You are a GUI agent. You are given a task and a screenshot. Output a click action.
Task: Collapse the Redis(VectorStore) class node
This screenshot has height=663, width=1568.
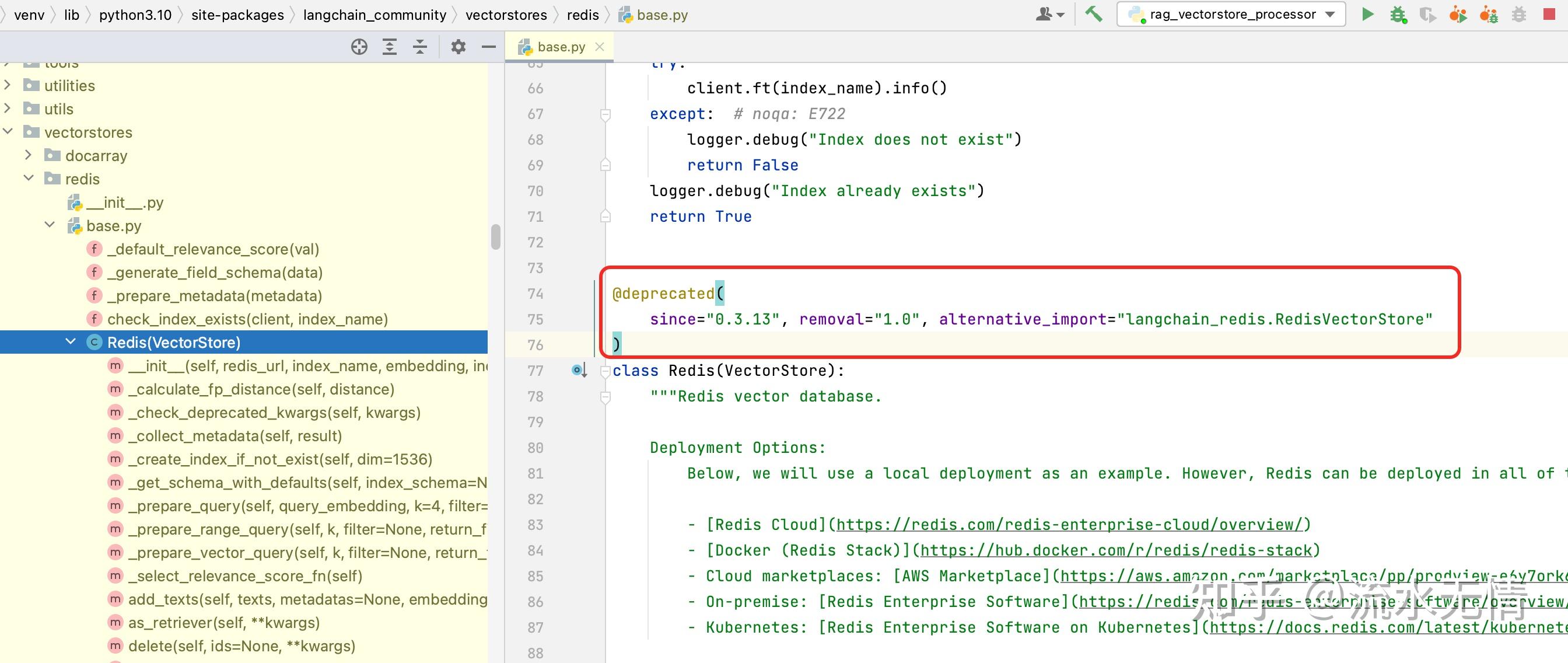tap(71, 342)
